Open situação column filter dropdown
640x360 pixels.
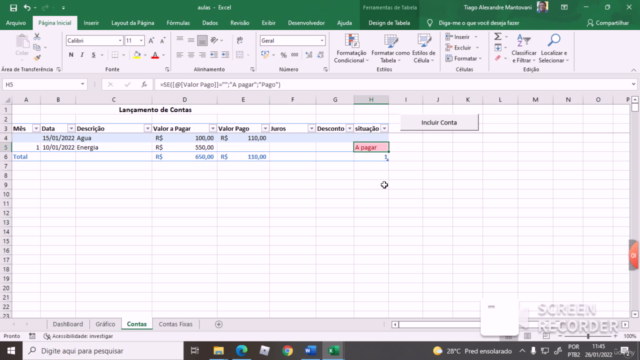[x=384, y=129]
